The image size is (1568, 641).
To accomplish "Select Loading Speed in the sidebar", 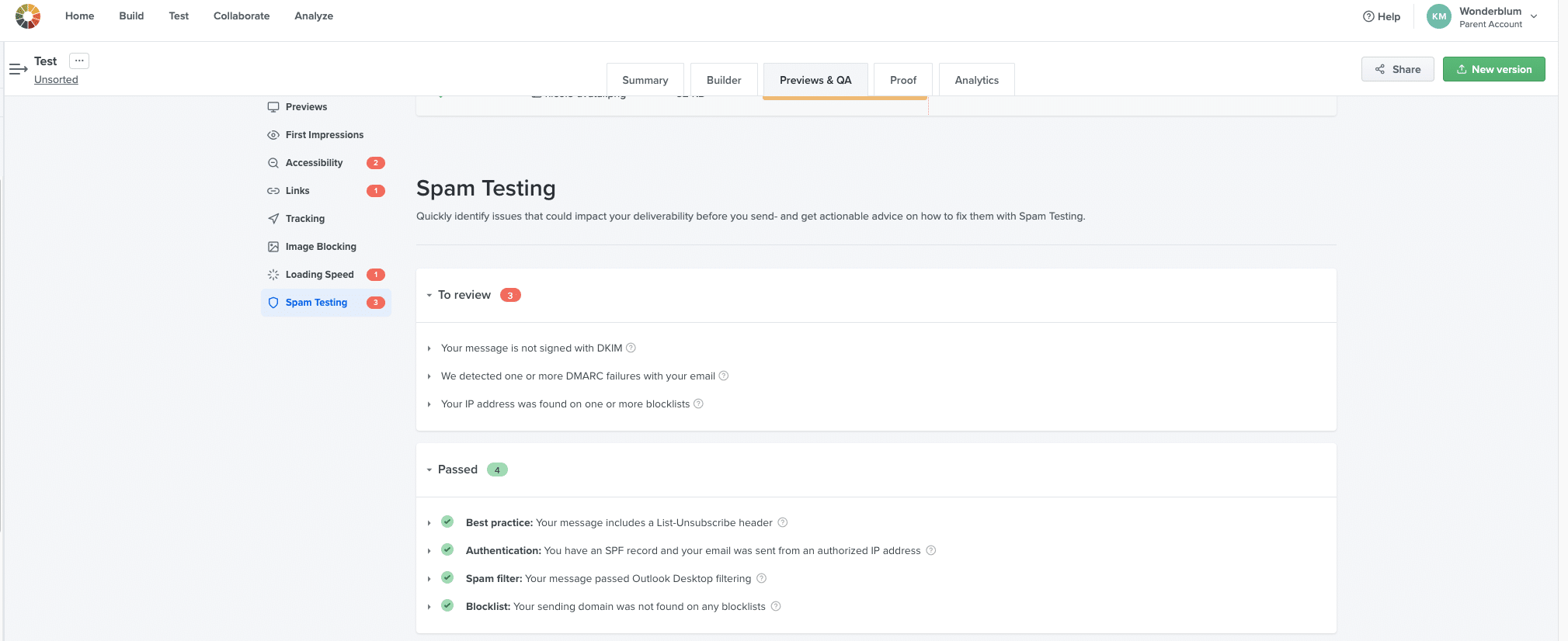I will (319, 275).
